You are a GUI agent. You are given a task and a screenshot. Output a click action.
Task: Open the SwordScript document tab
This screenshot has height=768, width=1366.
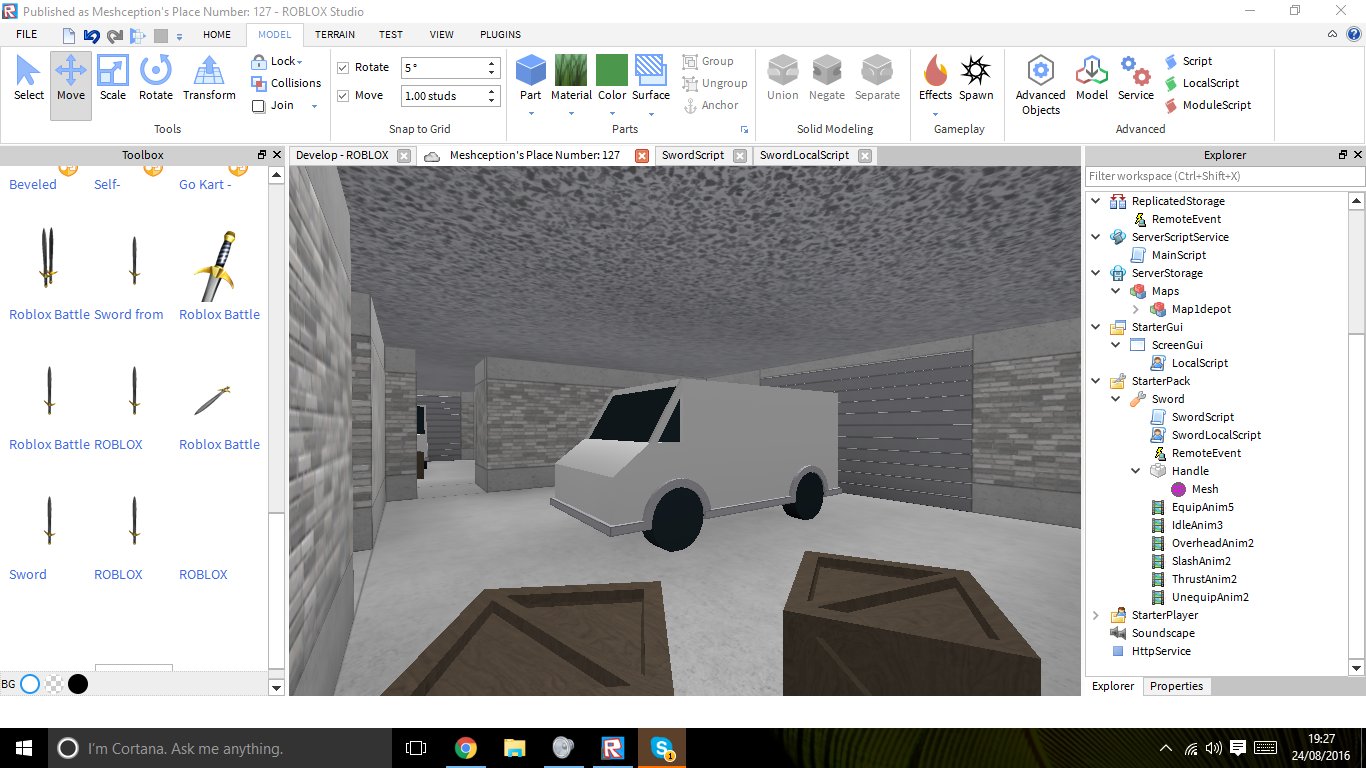(x=693, y=155)
